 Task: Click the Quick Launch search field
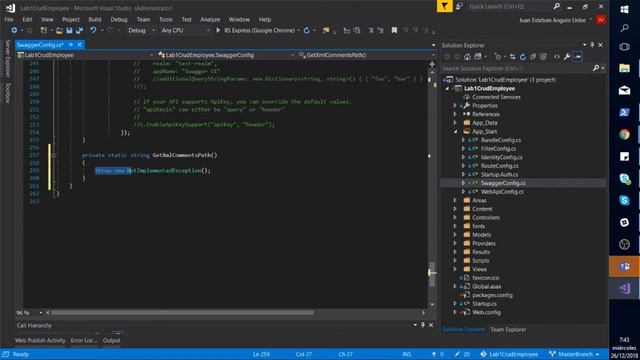click(510, 7)
